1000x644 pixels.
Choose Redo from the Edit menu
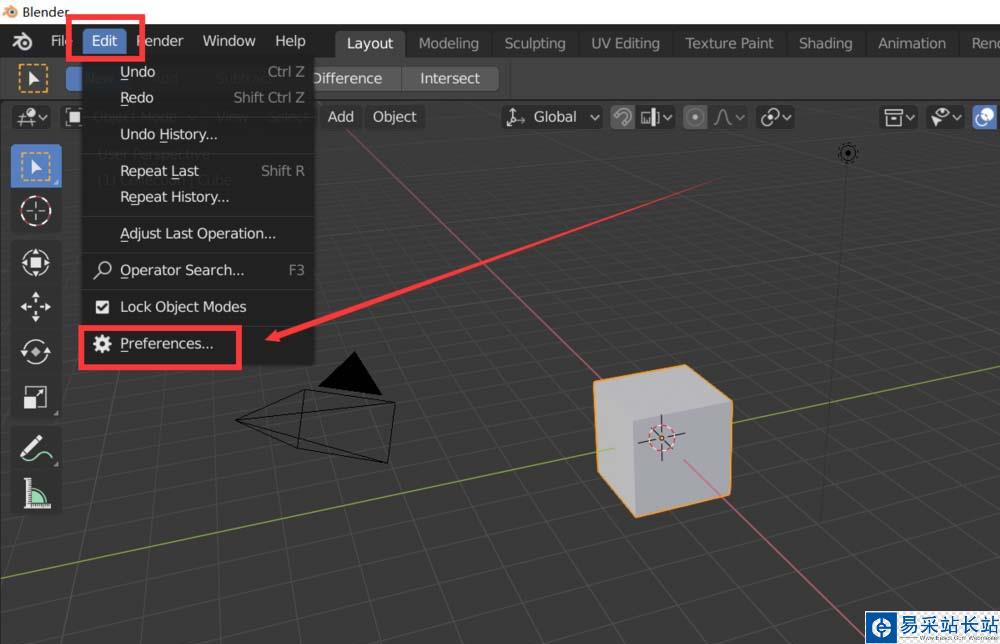(198, 98)
